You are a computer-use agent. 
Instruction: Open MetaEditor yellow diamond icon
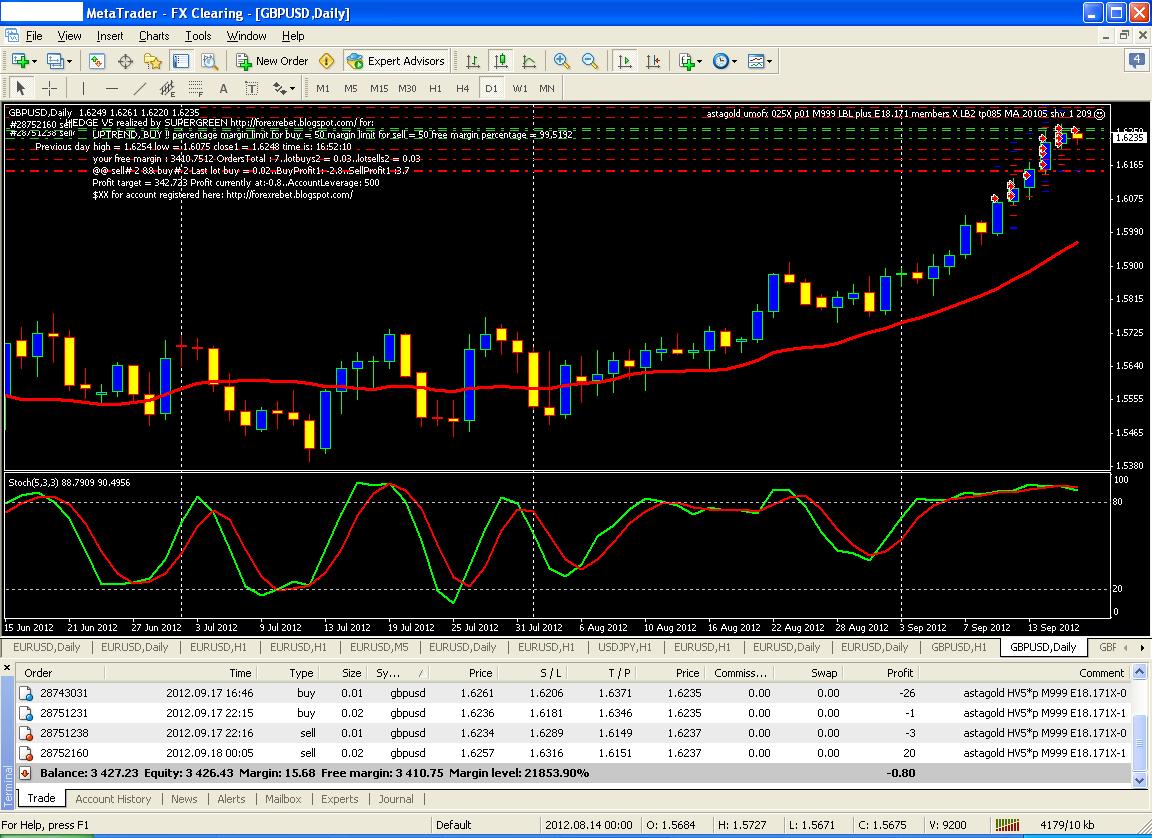[x=327, y=61]
